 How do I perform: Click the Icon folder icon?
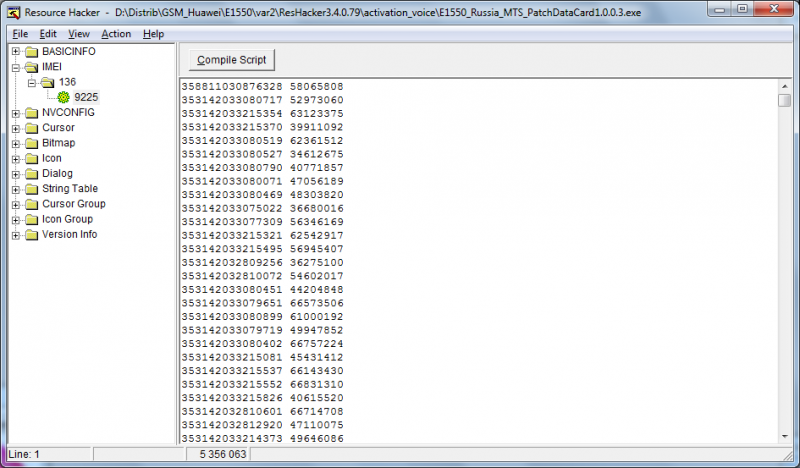32,159
